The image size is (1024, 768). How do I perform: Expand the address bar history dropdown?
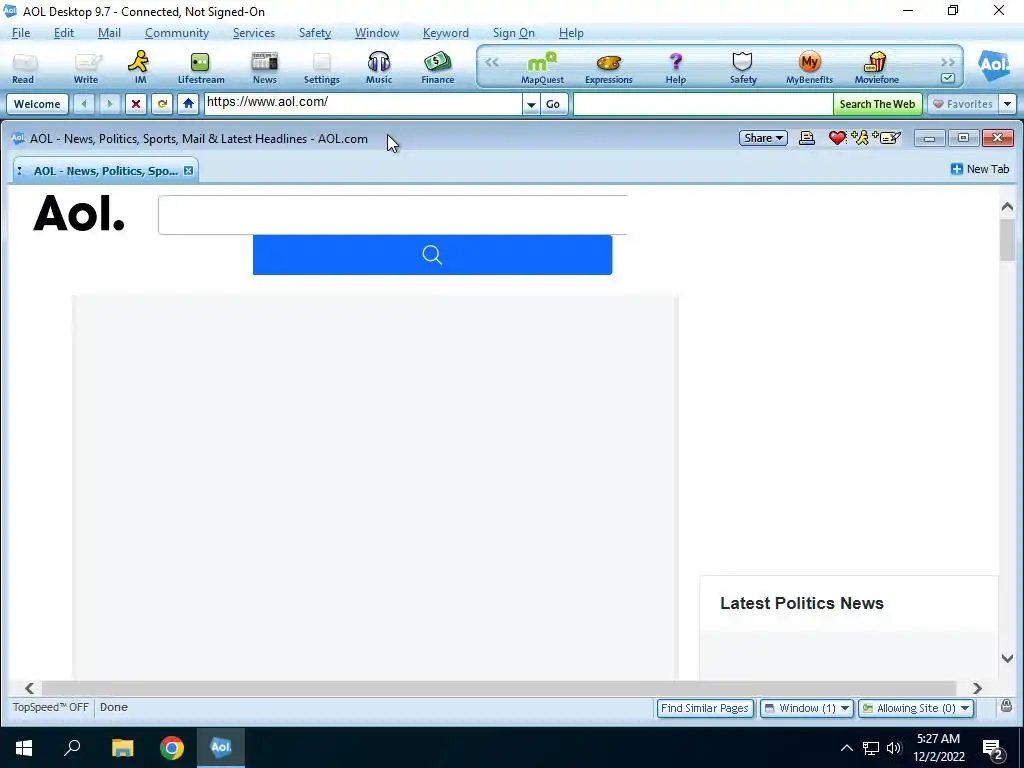click(531, 104)
